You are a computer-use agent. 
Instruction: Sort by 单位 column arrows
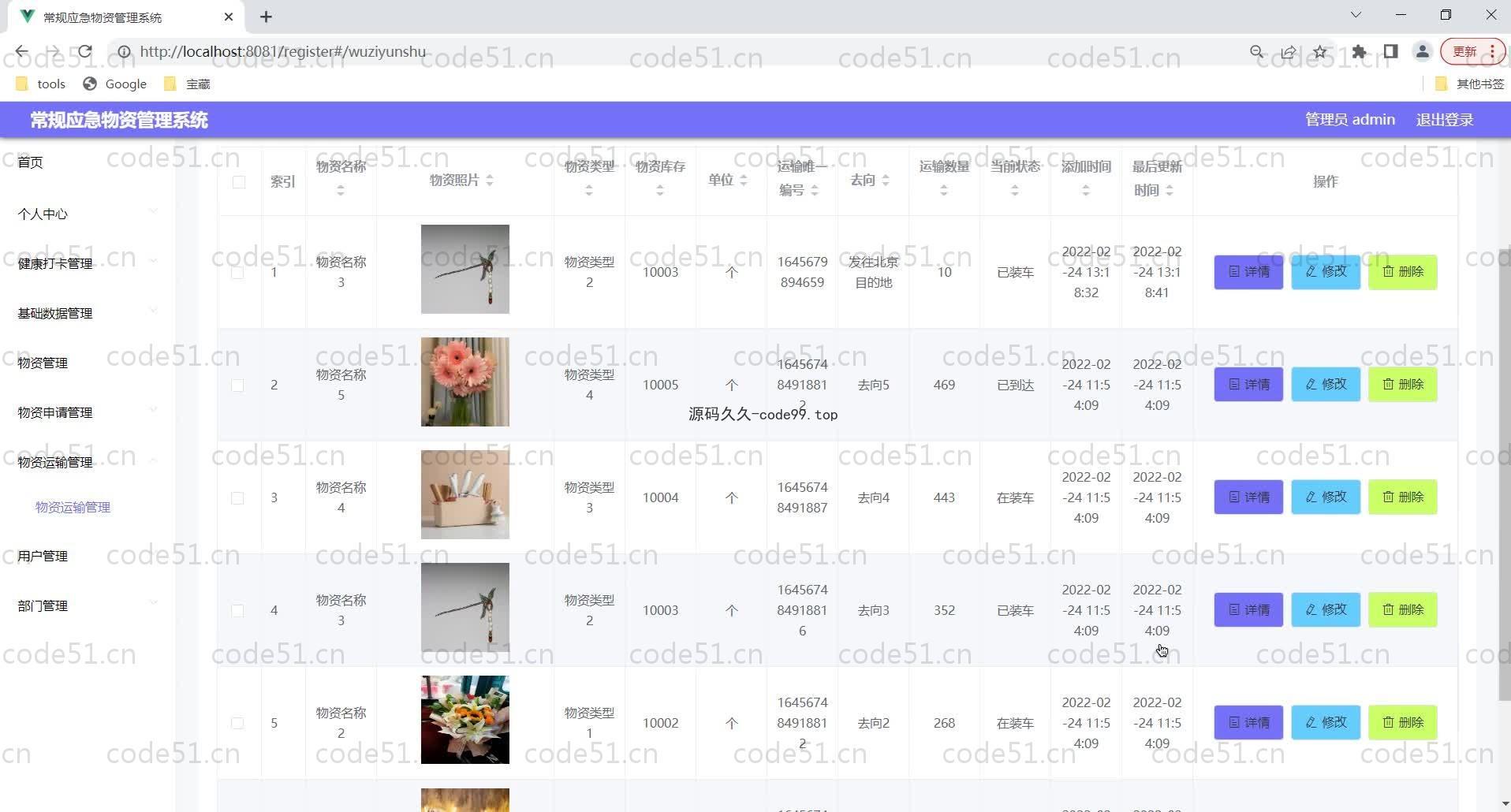click(x=744, y=181)
